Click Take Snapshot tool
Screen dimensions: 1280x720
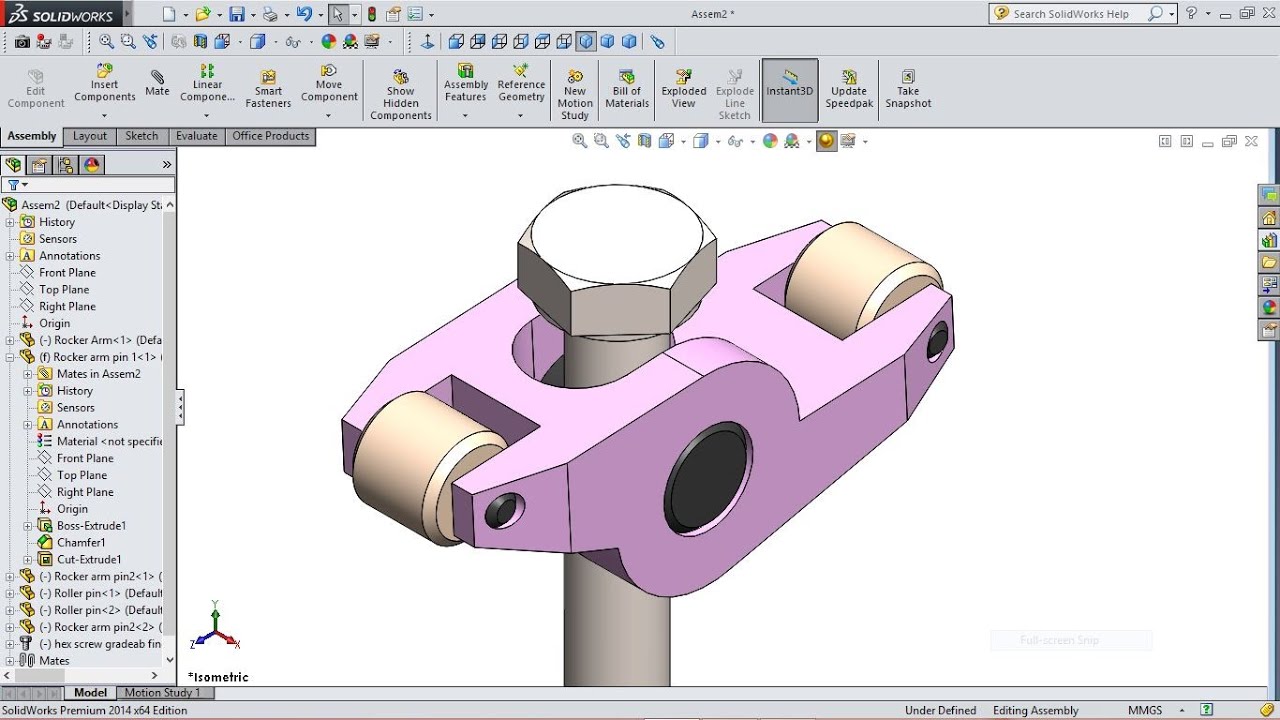coord(908,90)
